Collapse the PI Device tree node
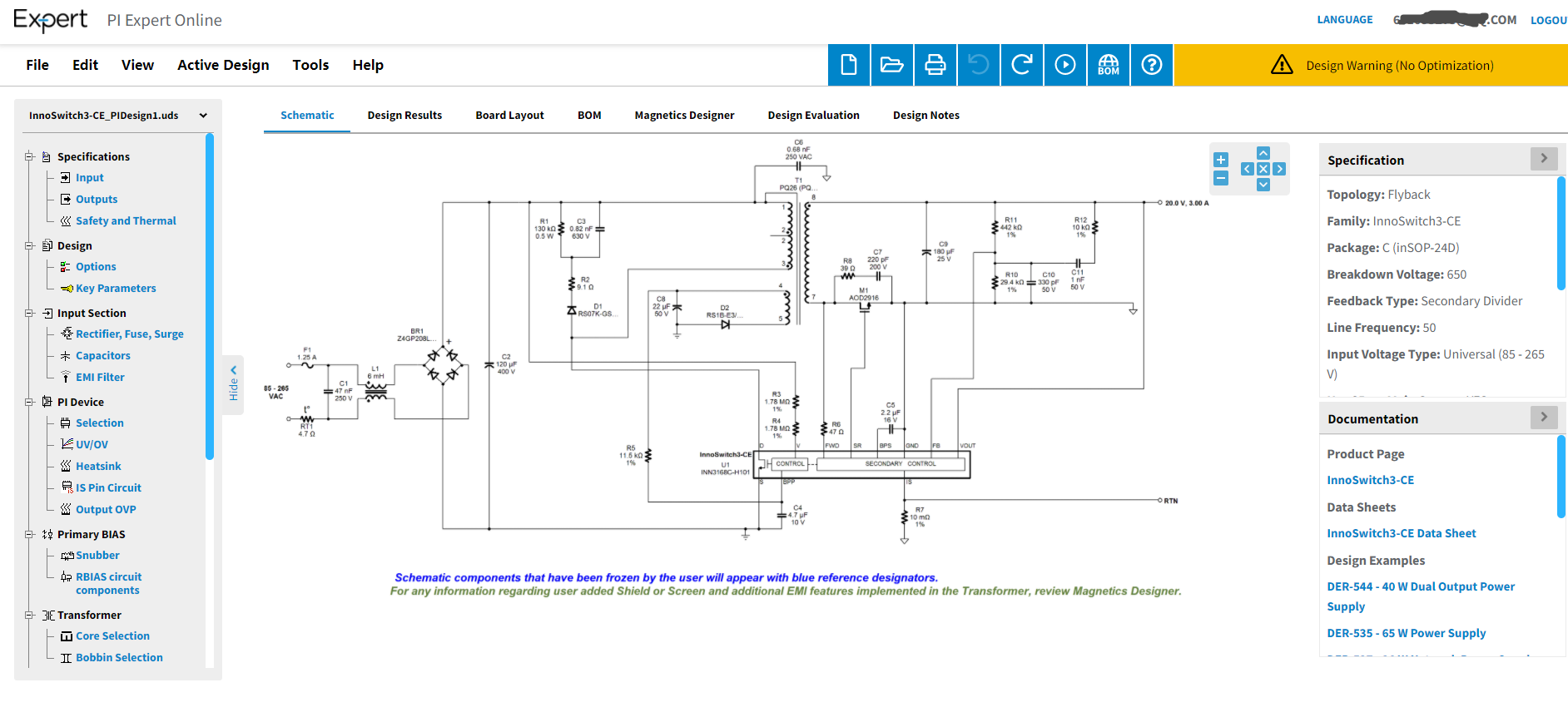Screen dimensions: 1568x722 click(29, 402)
